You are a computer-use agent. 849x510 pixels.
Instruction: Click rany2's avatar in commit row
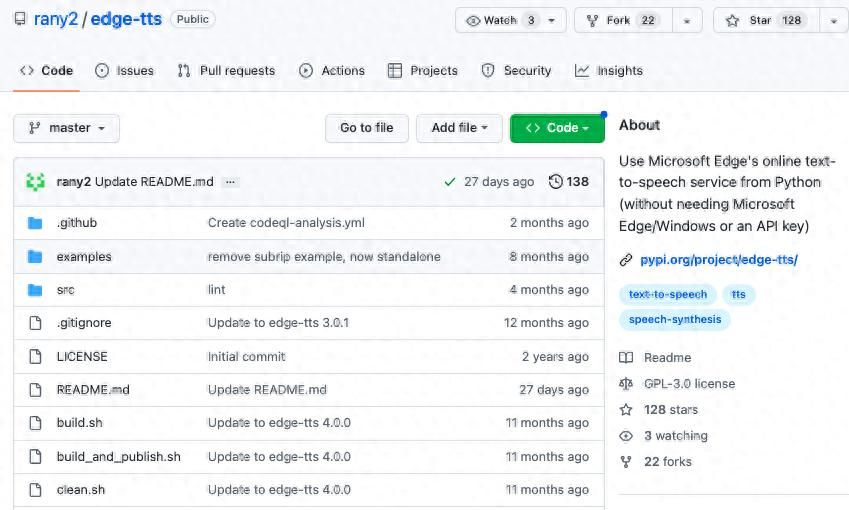pyautogui.click(x=36, y=182)
